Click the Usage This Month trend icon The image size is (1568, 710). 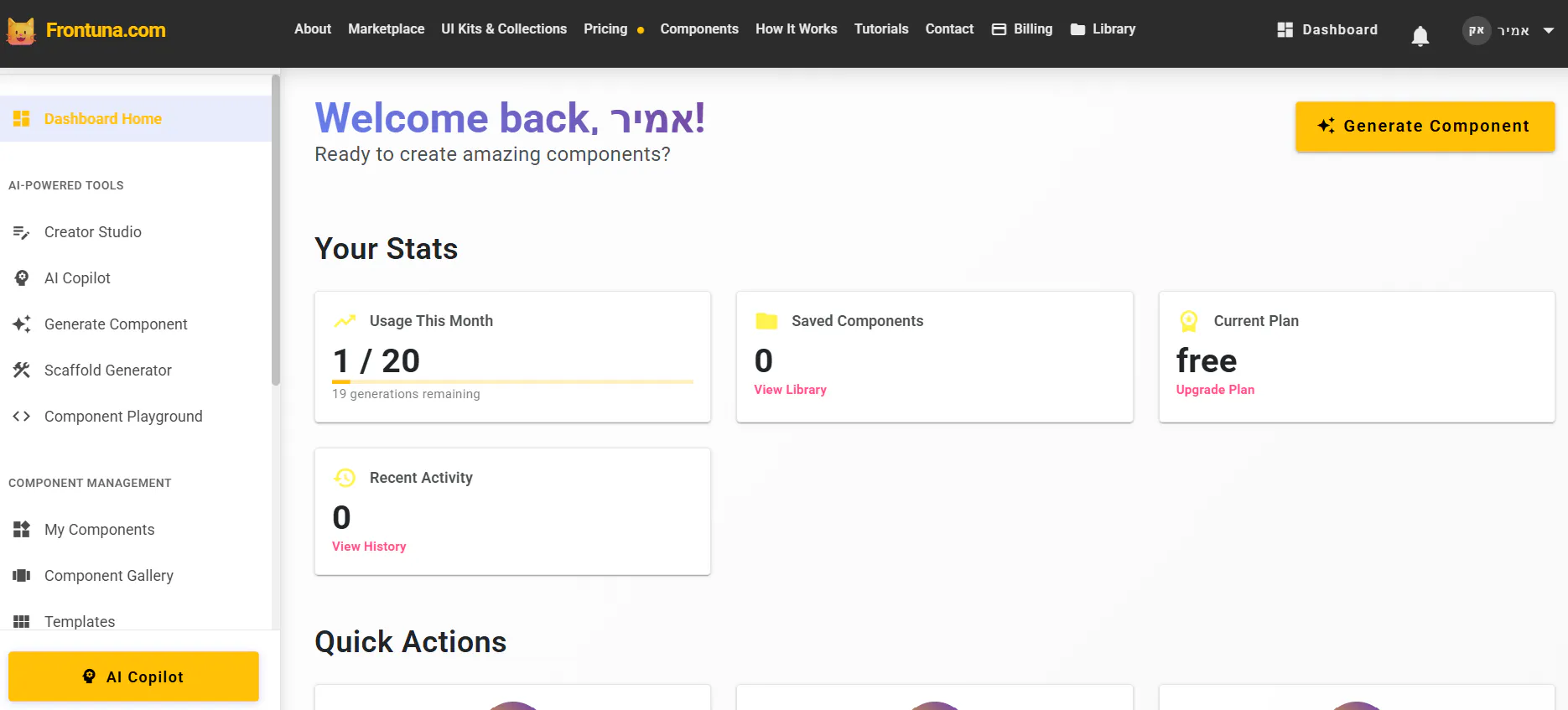coord(345,321)
